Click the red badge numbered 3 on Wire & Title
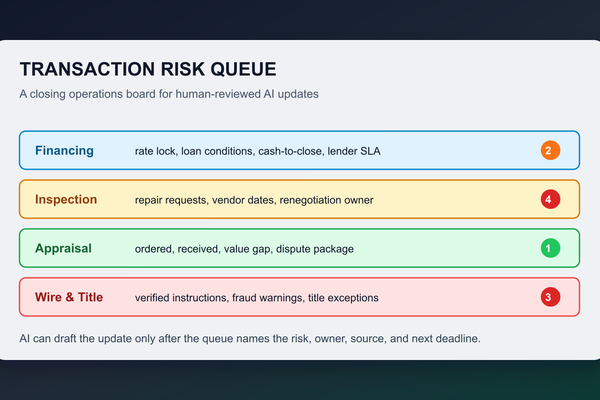 (550, 297)
